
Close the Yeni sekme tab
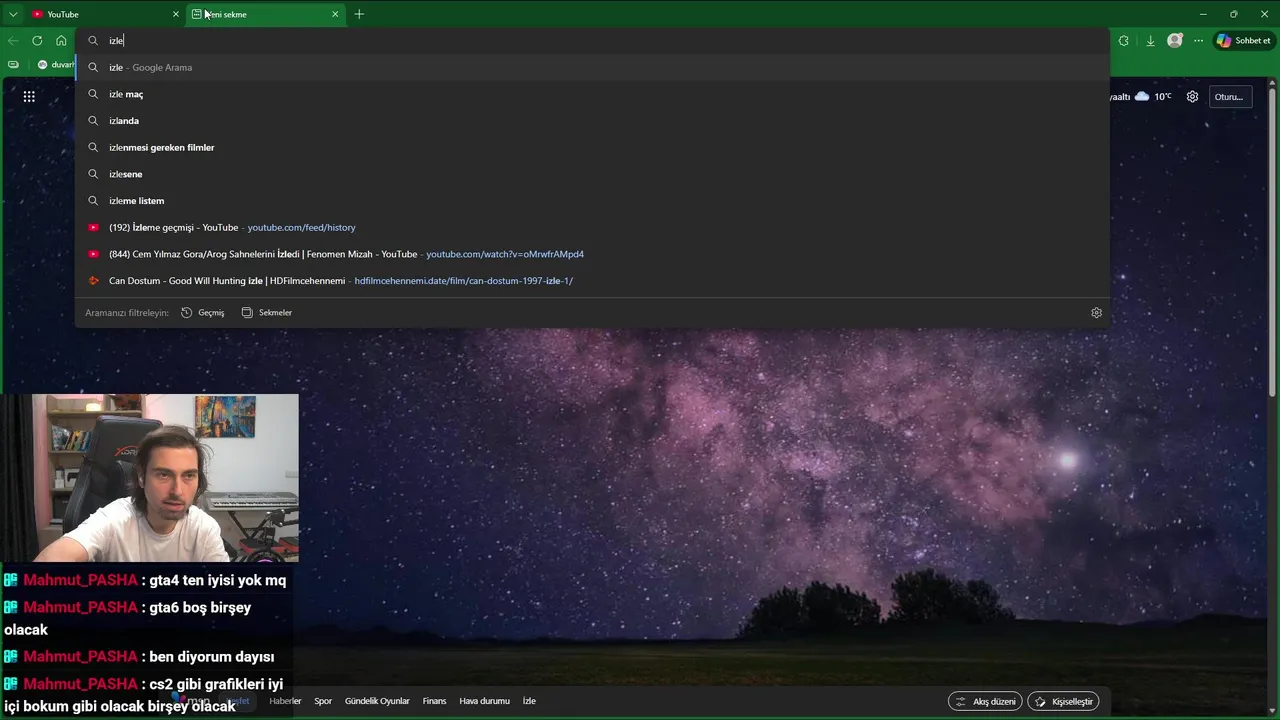335,14
